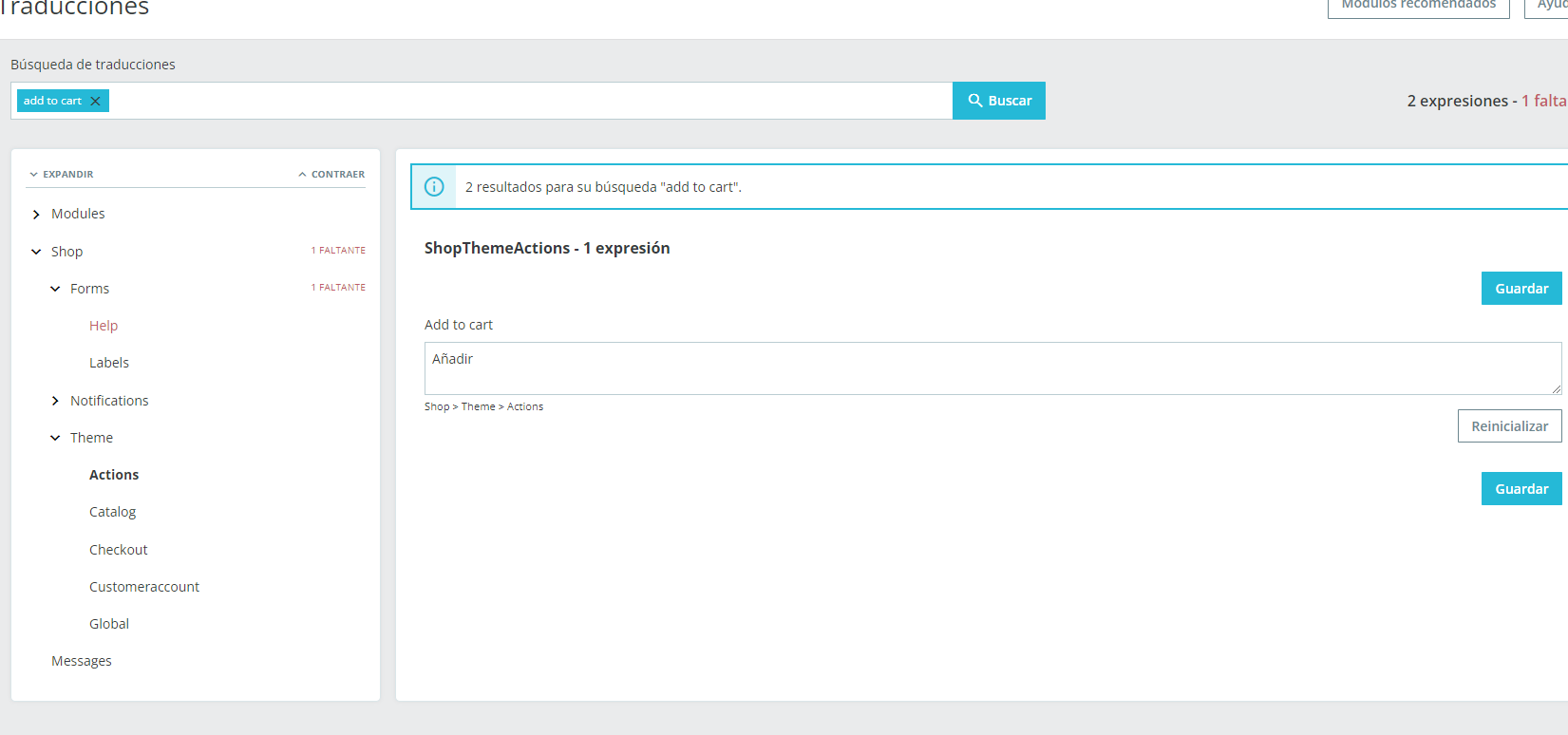Click the bottom Guardar button

click(1521, 489)
